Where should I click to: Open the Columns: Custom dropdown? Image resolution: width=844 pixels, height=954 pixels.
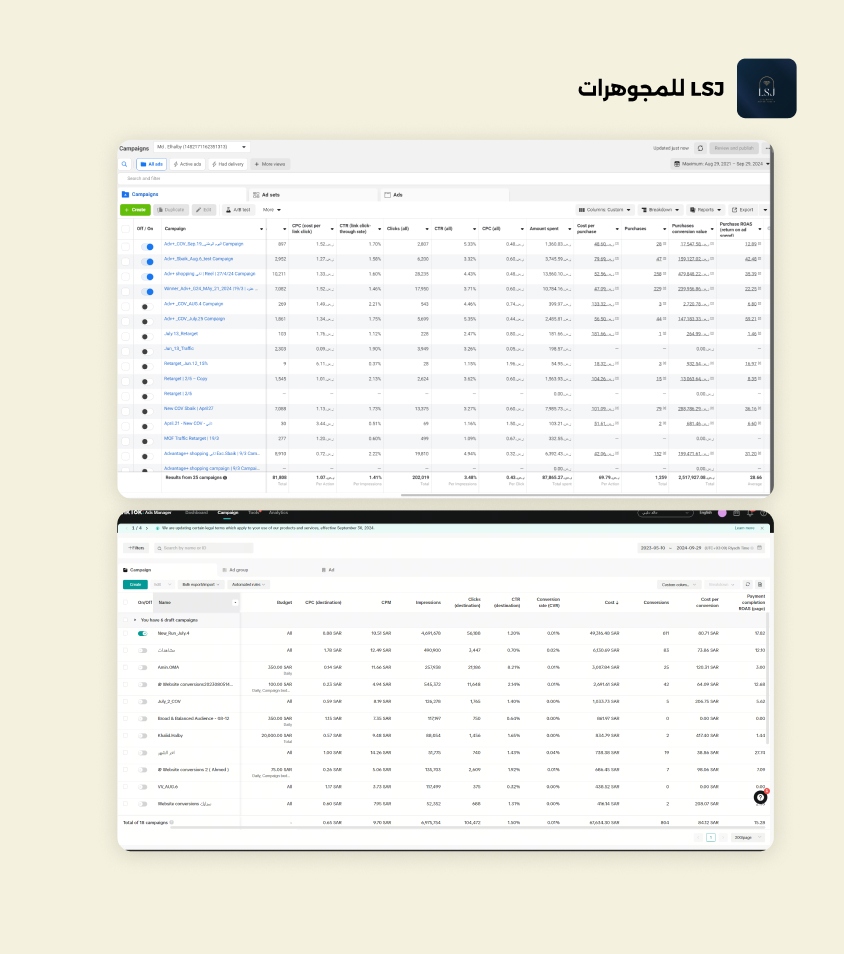coord(606,210)
